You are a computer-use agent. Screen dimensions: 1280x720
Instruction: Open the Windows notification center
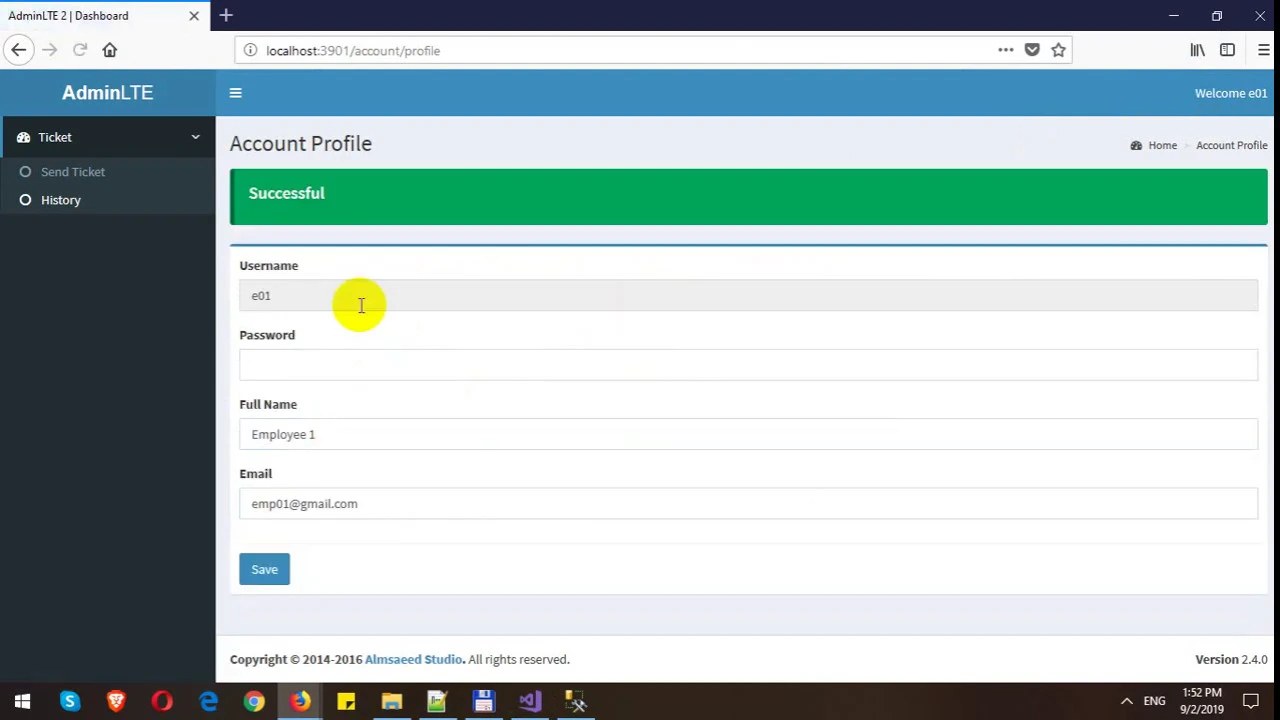[x=1251, y=701]
